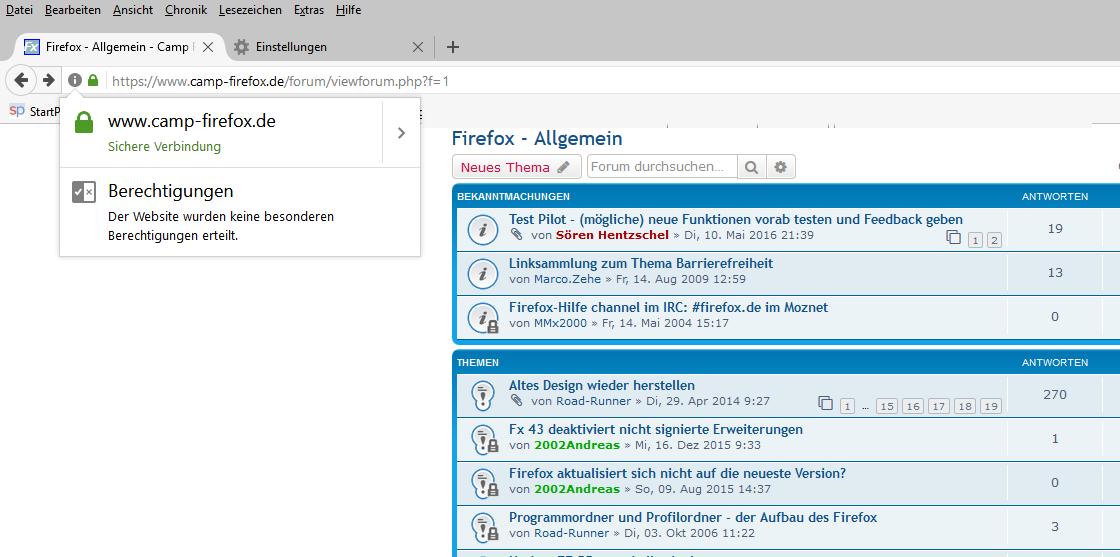The width and height of the screenshot is (1120, 557).
Task: Click the locked sticky icon of Fx 43 topic
Action: (484, 439)
